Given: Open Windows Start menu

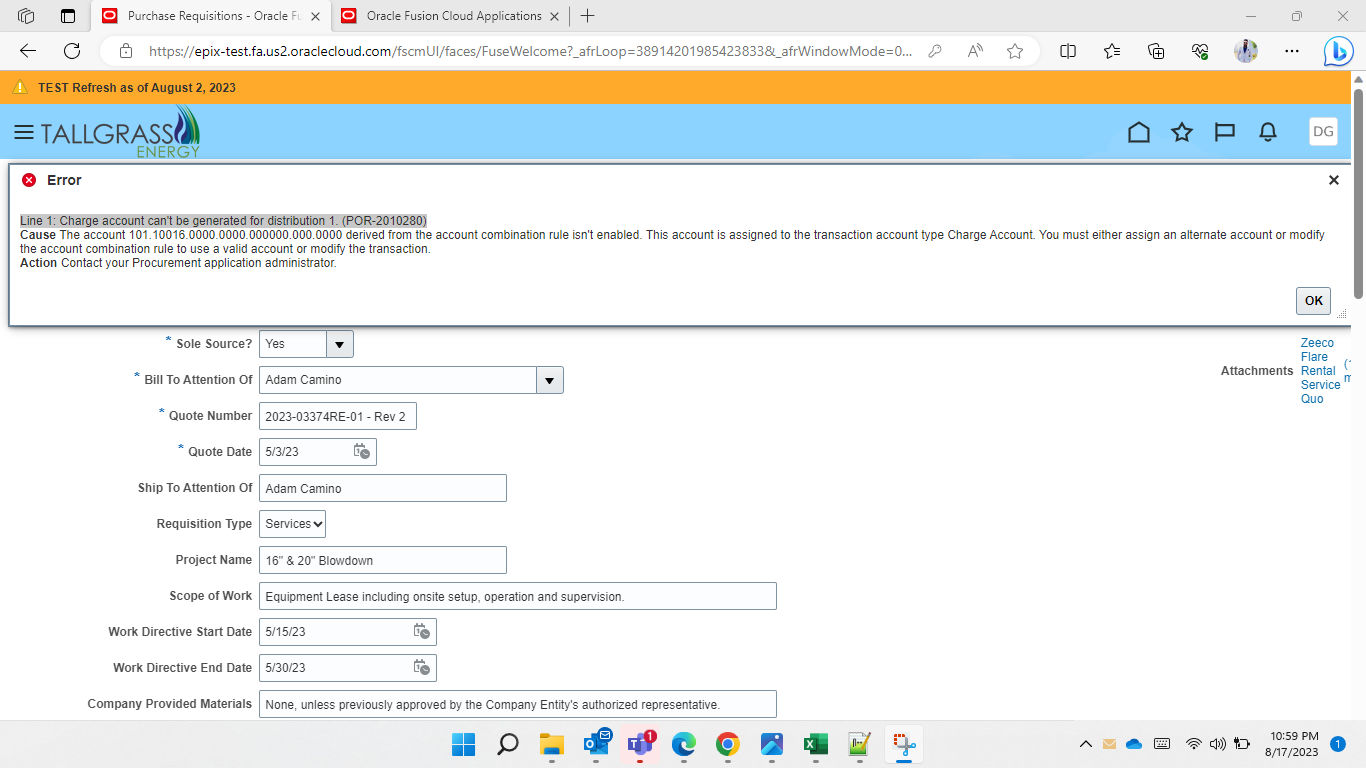Looking at the screenshot, I should (464, 744).
